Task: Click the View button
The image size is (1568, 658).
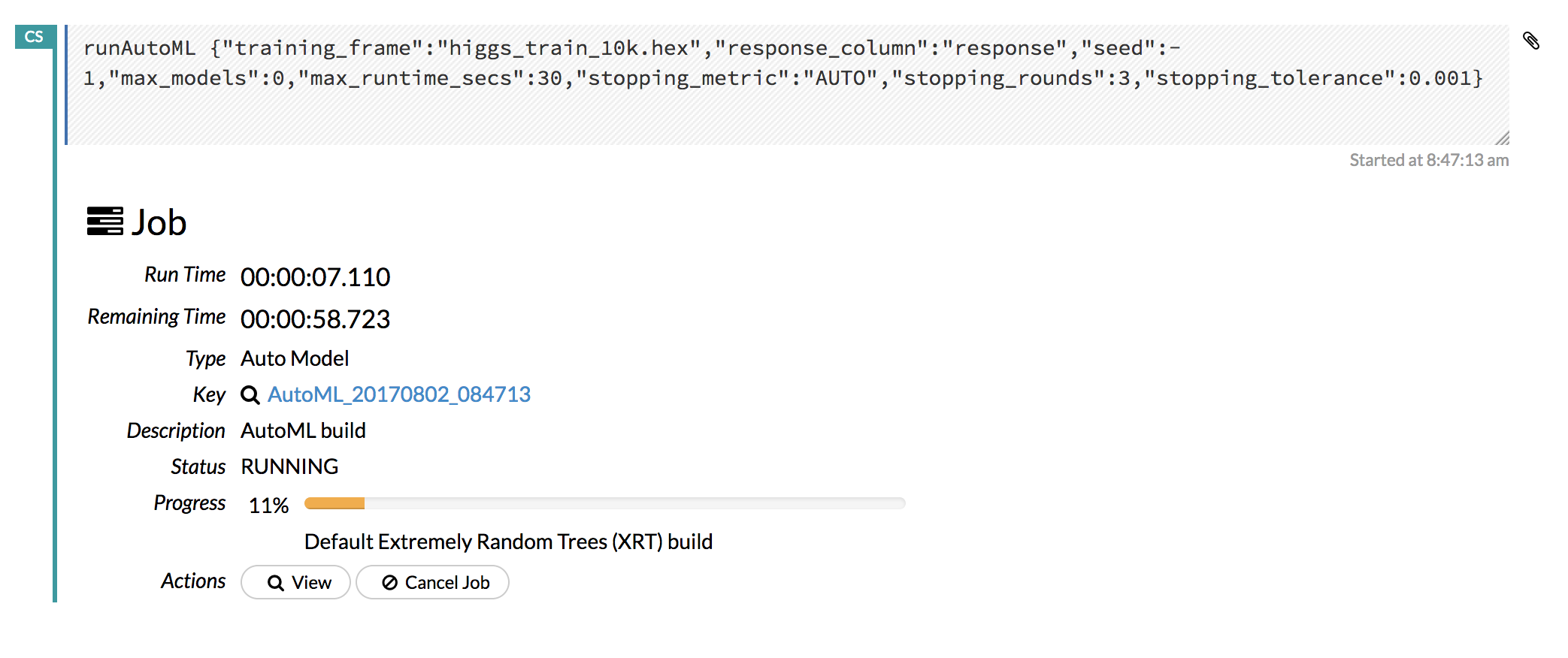Action: click(295, 582)
